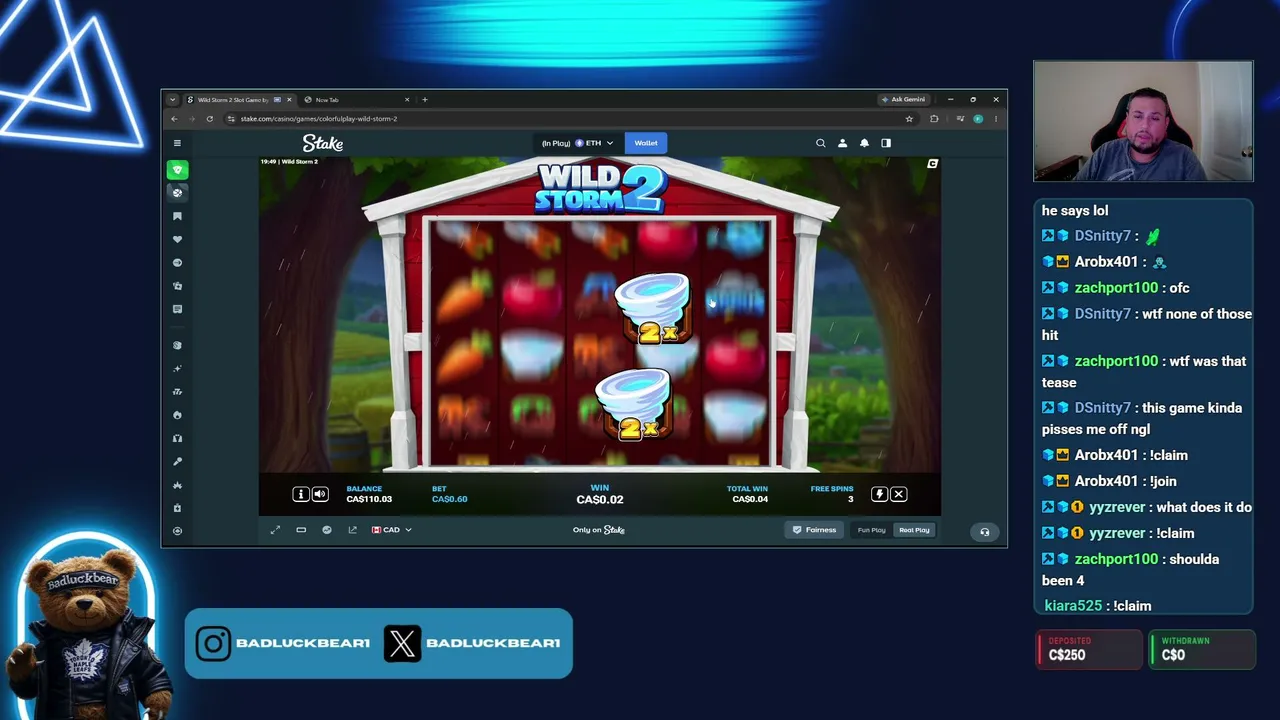This screenshot has width=1280, height=720.
Task: Open live stats chart icon
Action: pos(327,530)
